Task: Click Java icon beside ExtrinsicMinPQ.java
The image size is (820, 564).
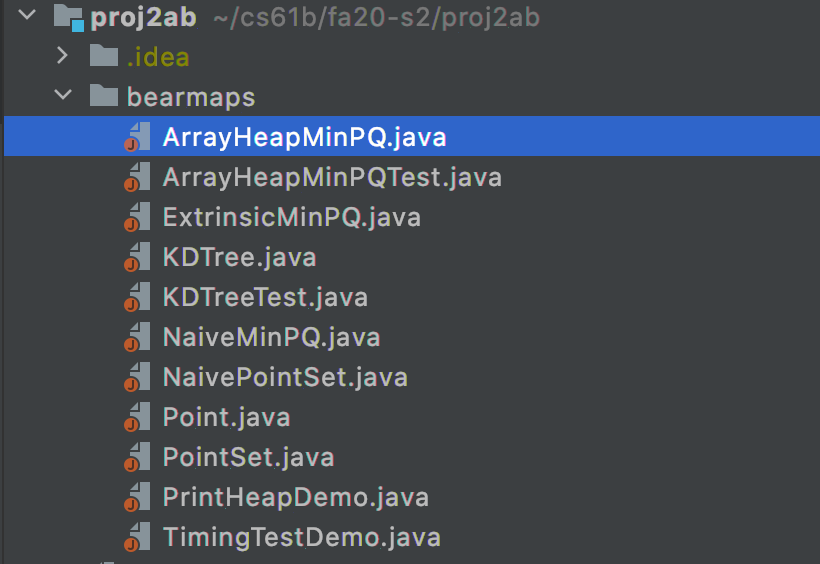Action: (137, 217)
